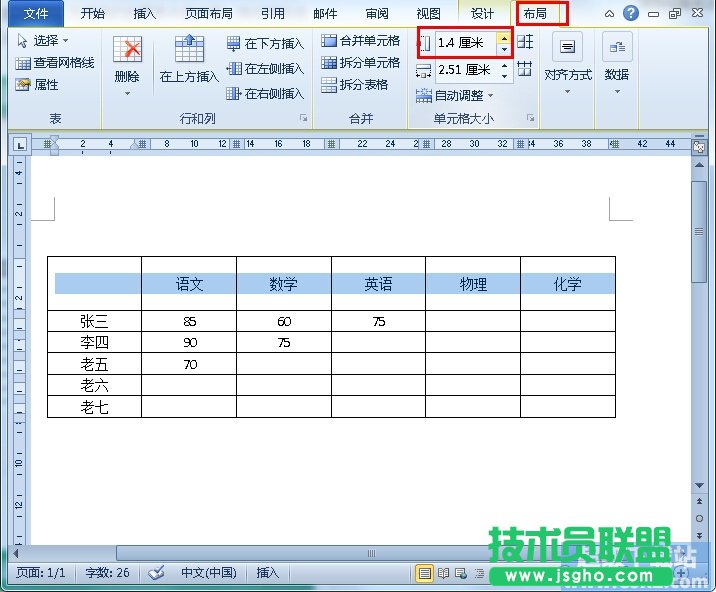Toggle Insert (插入) mode in status bar
This screenshot has width=716, height=592.
pyautogui.click(x=268, y=573)
